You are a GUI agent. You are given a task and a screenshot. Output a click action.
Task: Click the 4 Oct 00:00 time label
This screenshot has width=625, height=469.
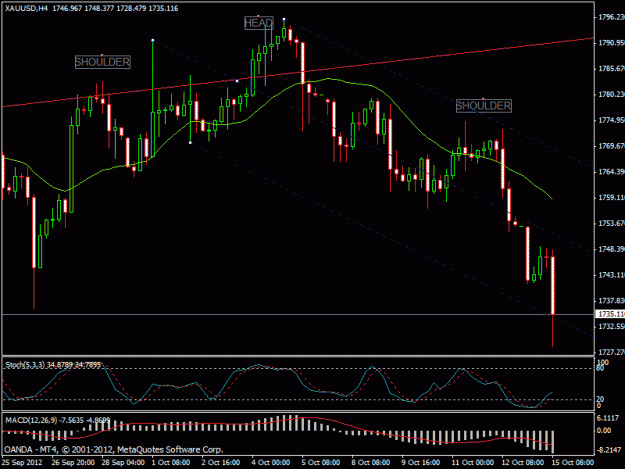(x=271, y=462)
